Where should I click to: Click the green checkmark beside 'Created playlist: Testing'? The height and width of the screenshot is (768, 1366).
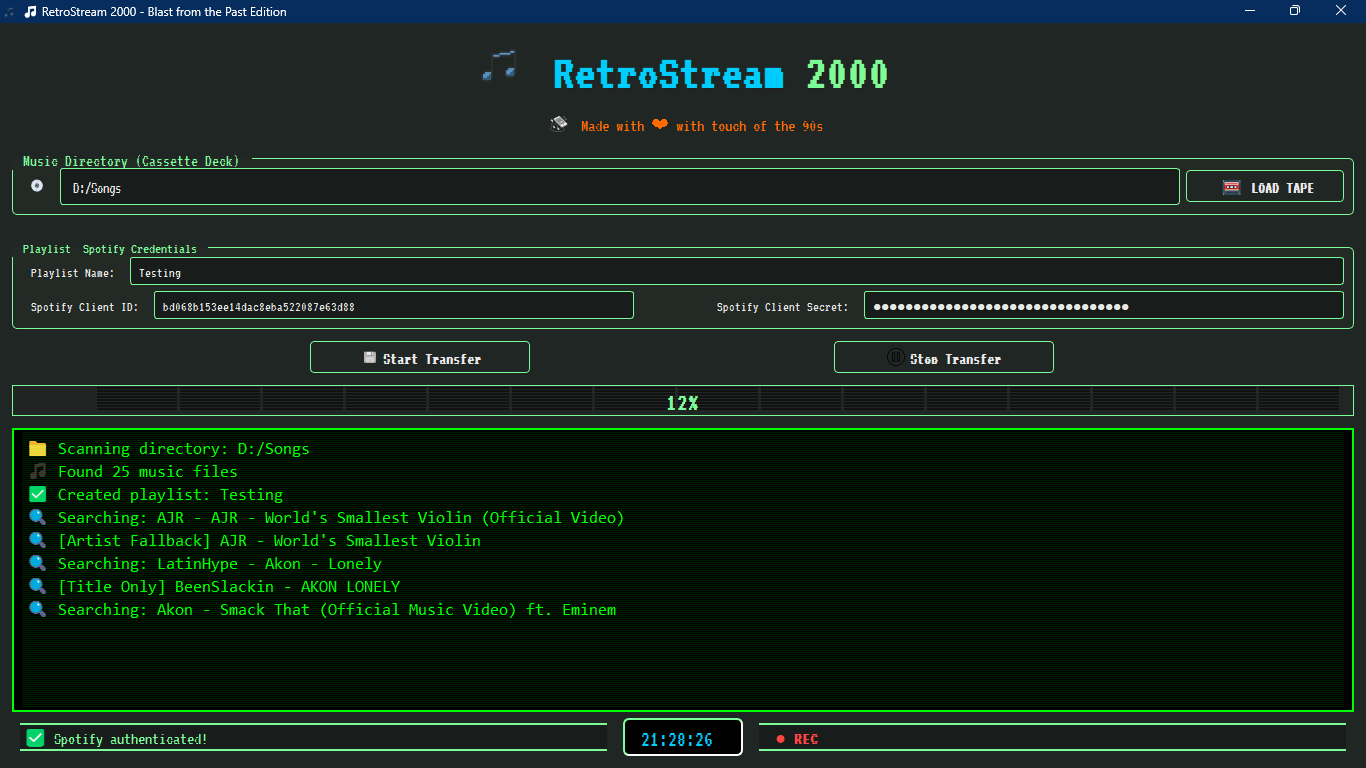point(38,494)
